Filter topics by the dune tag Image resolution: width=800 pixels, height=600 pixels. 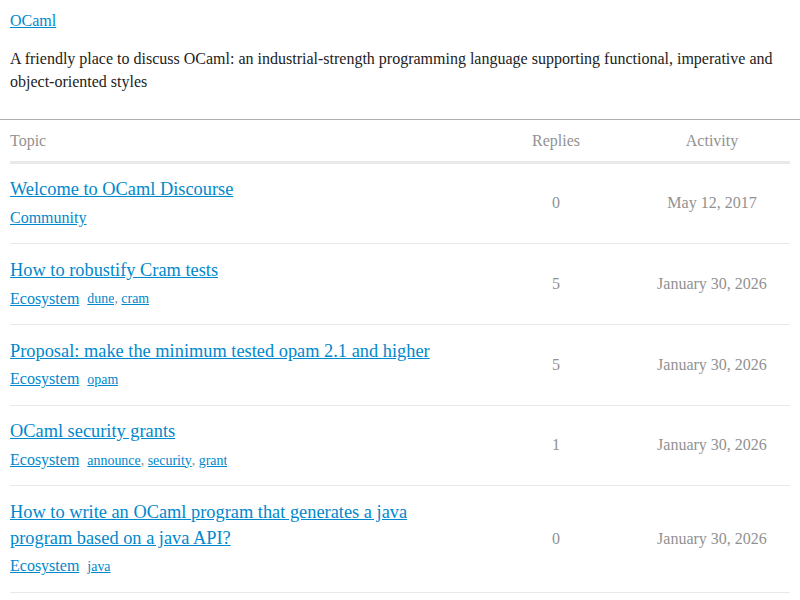pyautogui.click(x=100, y=299)
